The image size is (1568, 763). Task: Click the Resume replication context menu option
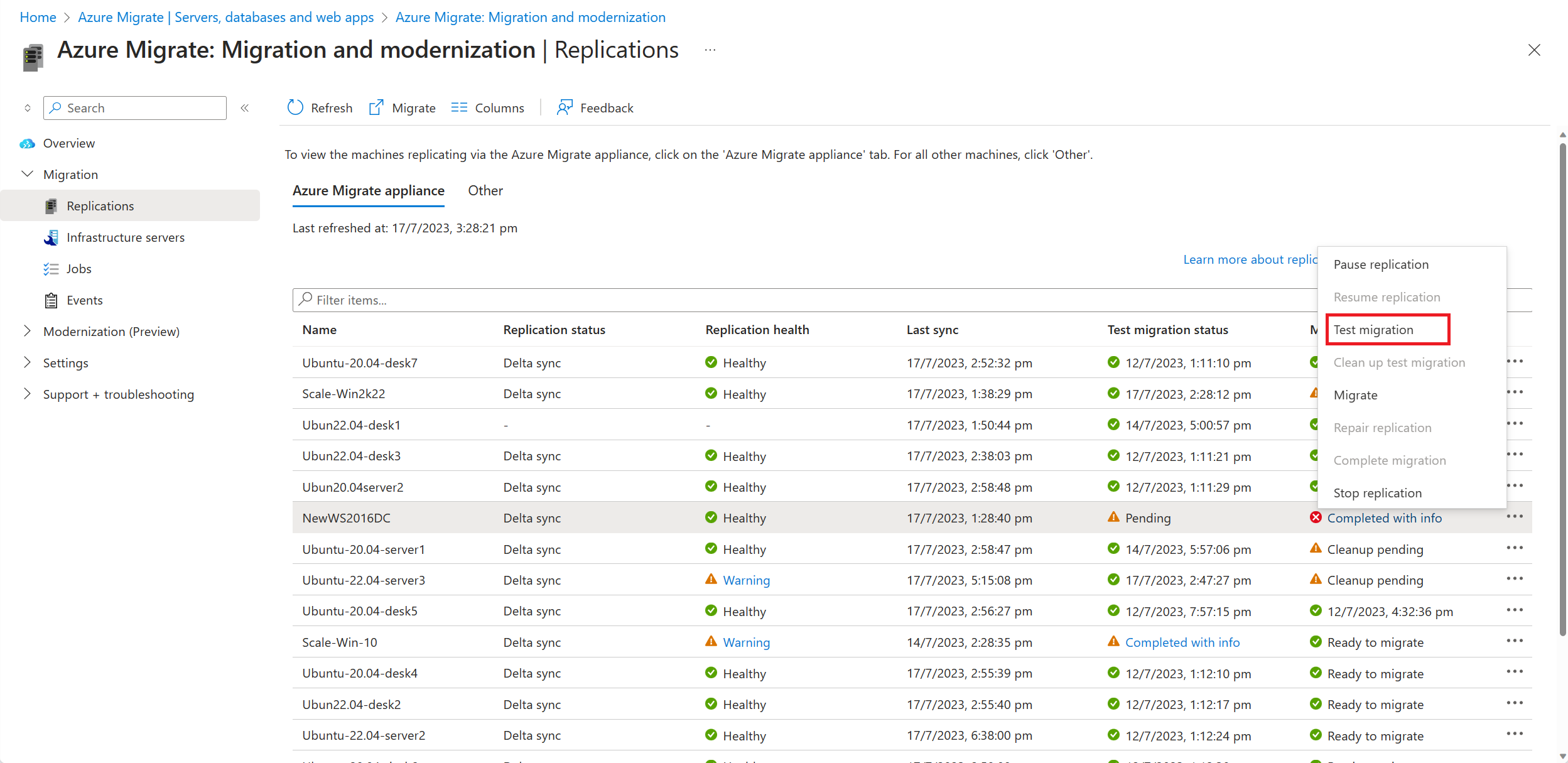pos(1388,297)
